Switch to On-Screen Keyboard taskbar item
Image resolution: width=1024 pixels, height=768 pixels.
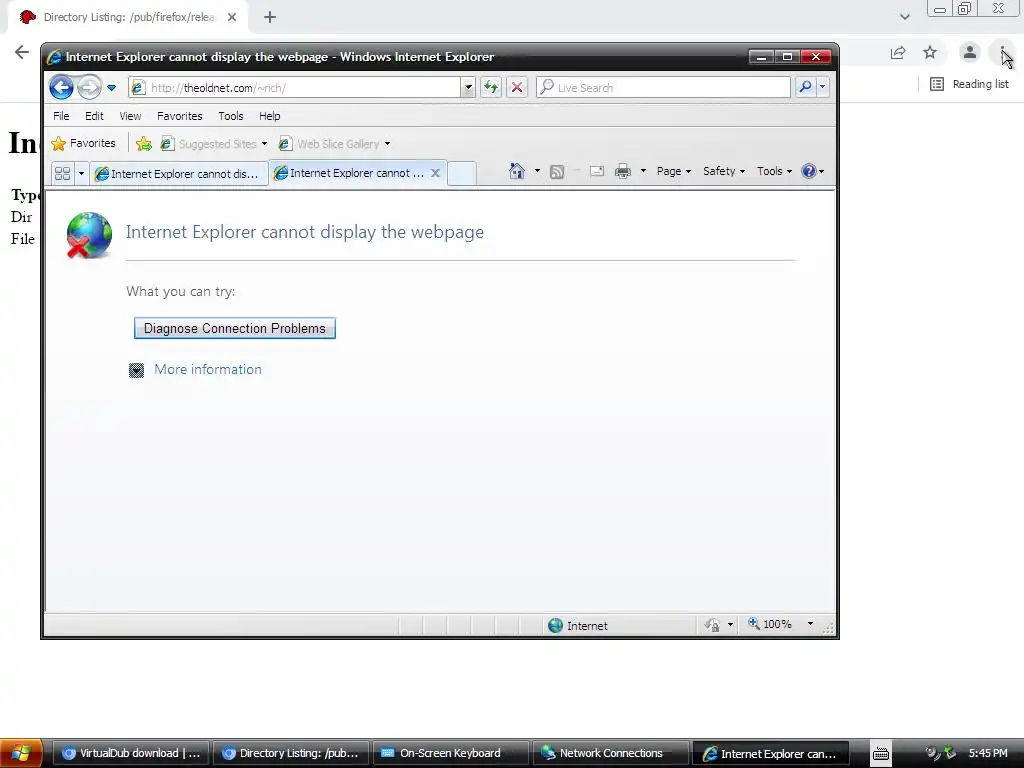[451, 753]
